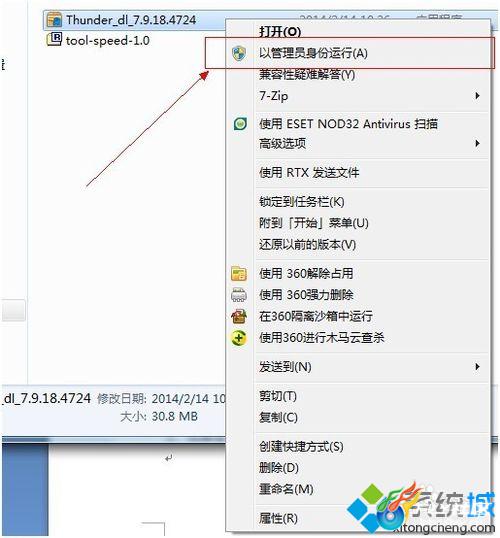Screen dimensions: 500x538
Task: Click the 360隔离沙箱 sandbox icon
Action: 239,316
